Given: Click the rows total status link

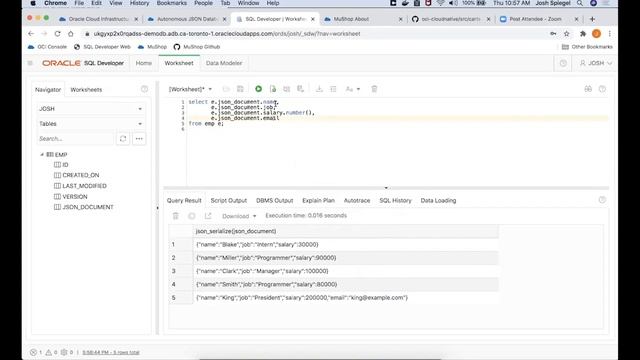Looking at the screenshot, I should click(x=111, y=352).
